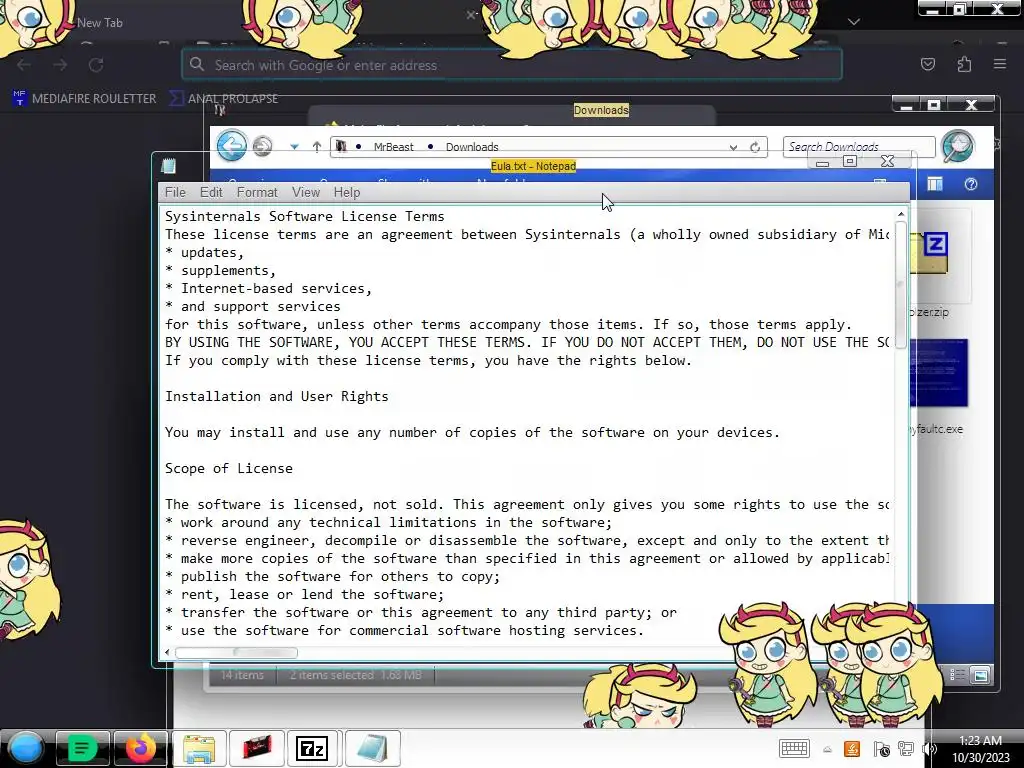The width and height of the screenshot is (1024, 768).
Task: Show hidden system tray icons
Action: pos(827,750)
